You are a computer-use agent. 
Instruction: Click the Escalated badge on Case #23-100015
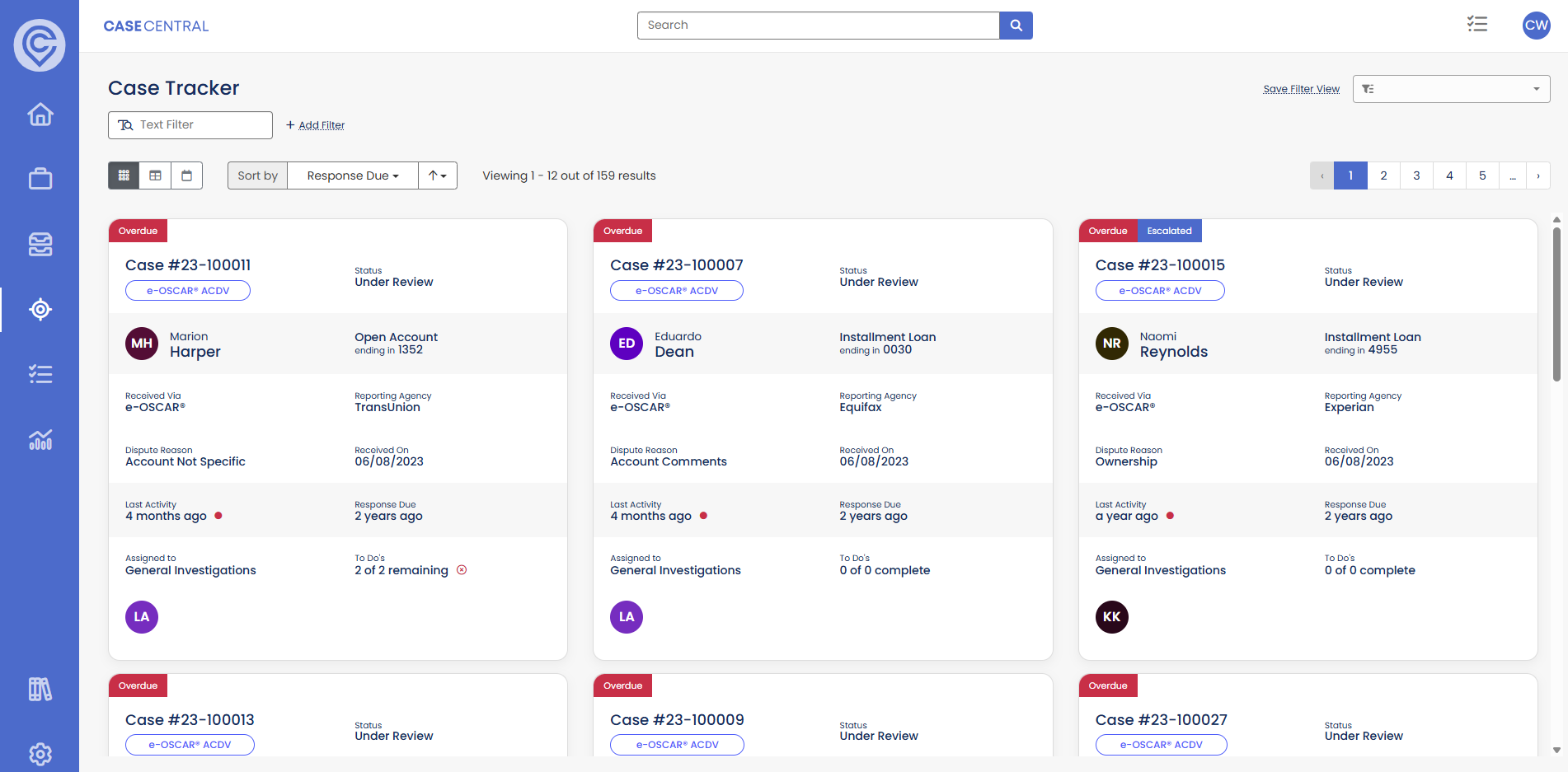(x=1169, y=231)
